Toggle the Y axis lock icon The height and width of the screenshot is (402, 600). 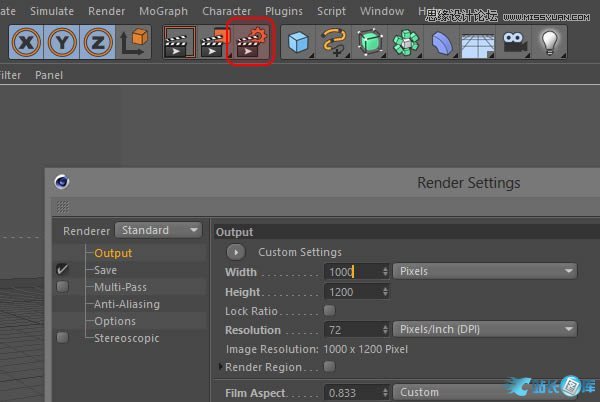tap(63, 41)
